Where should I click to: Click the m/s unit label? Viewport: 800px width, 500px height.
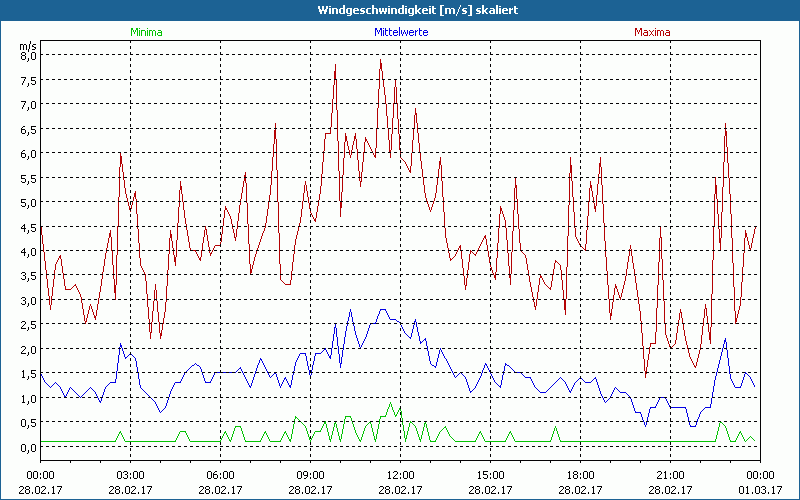click(27, 45)
